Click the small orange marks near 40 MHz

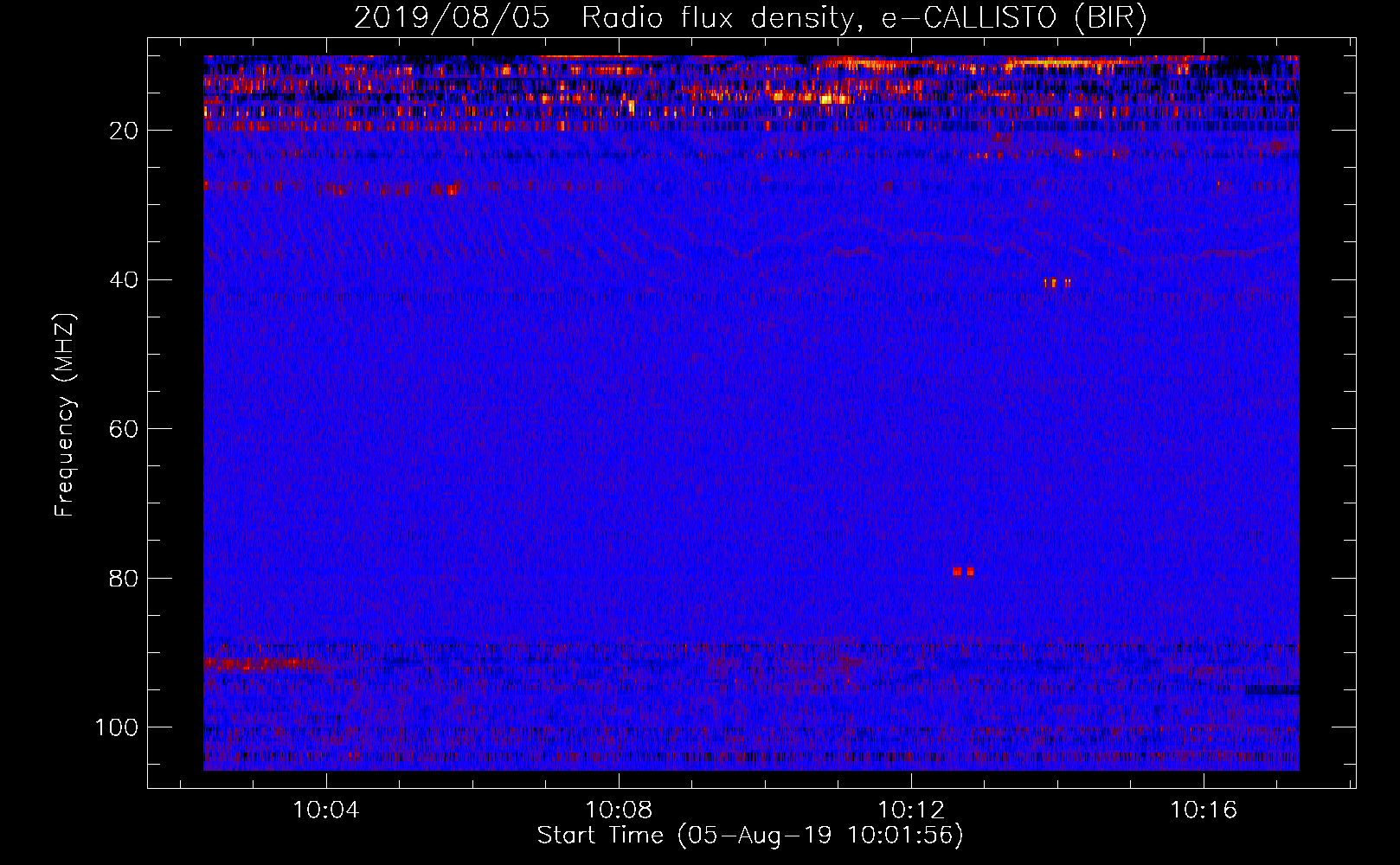click(x=1057, y=282)
